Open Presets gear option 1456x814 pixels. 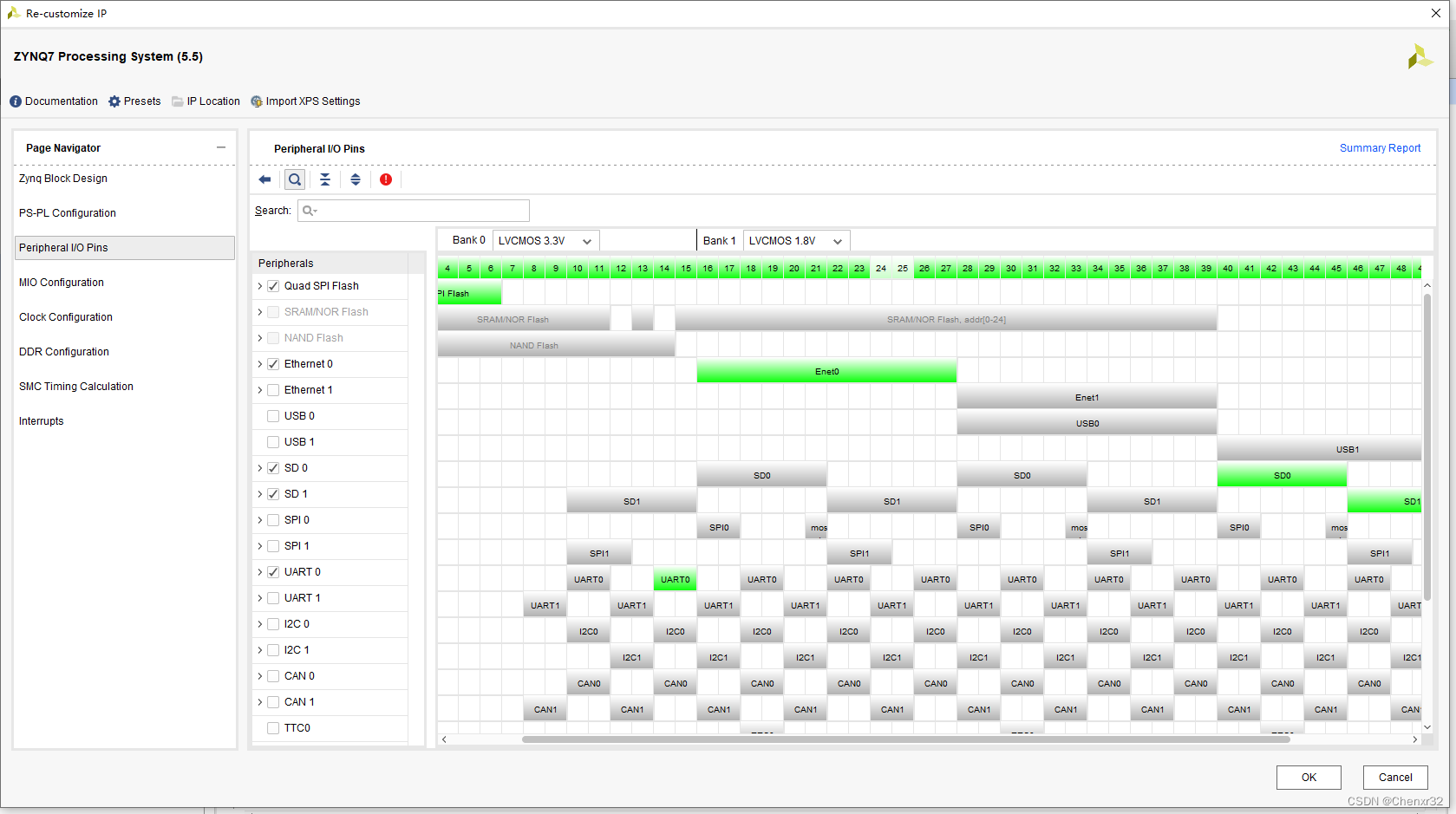pos(134,101)
